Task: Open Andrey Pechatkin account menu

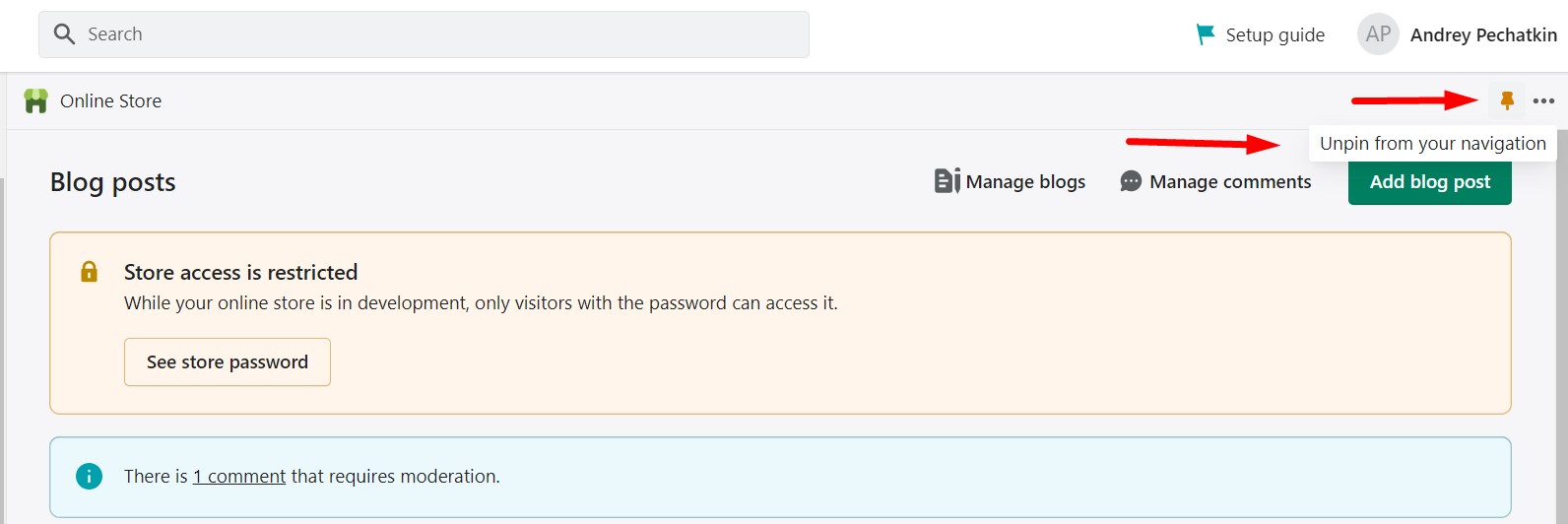Action: tap(1483, 34)
